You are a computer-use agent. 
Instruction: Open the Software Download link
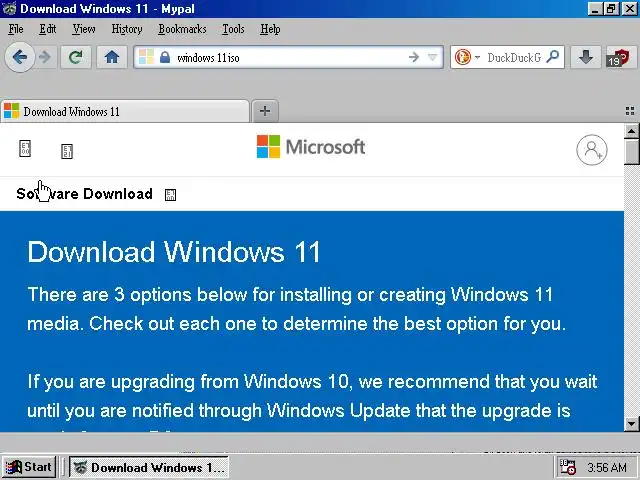(x=84, y=193)
